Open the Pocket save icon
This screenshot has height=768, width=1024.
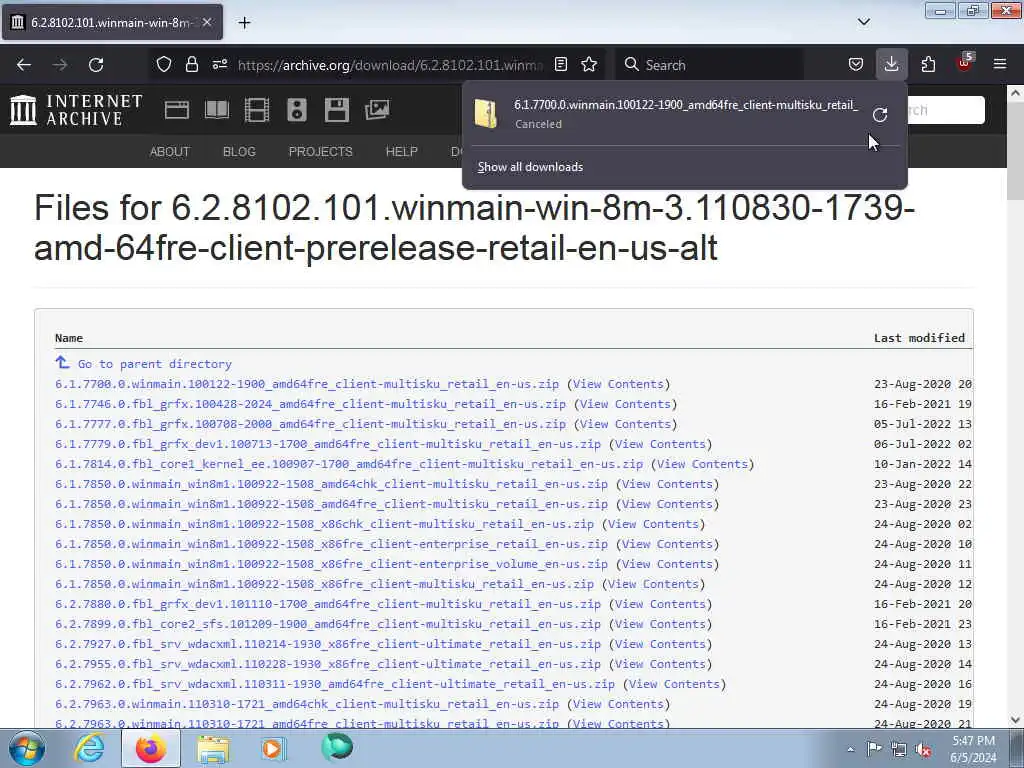pos(856,65)
